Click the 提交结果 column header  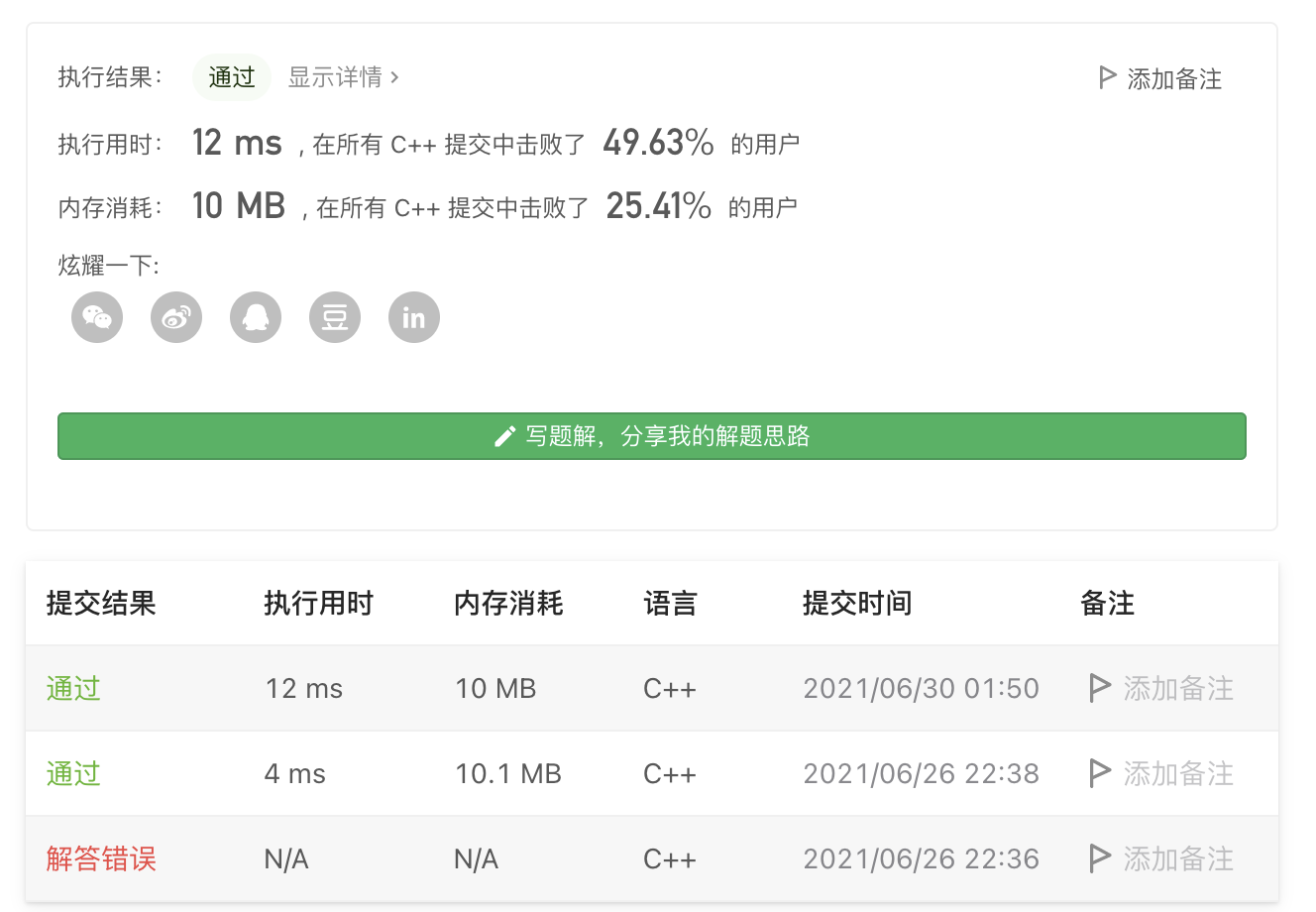click(x=101, y=603)
